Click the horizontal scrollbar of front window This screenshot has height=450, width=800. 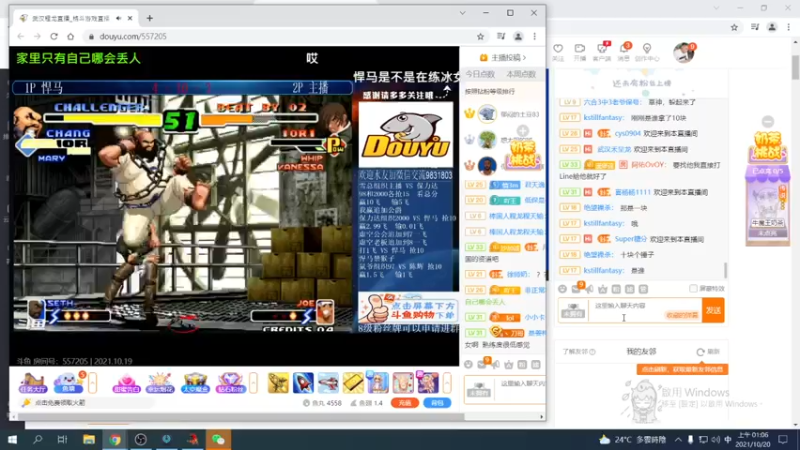[x=240, y=417]
